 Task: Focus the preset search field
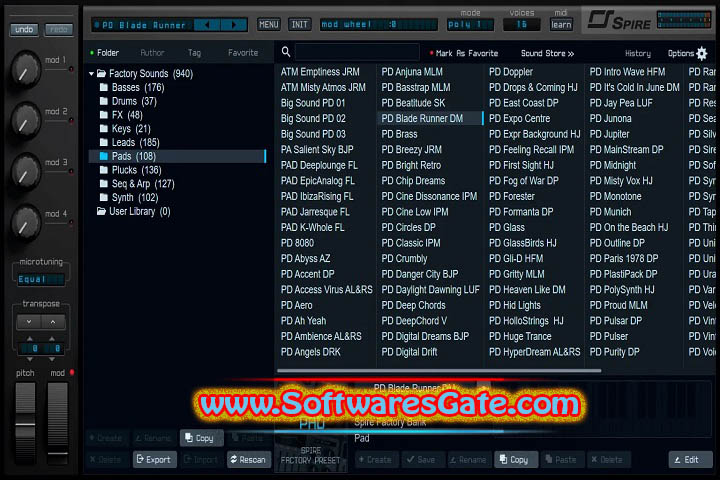tap(357, 52)
